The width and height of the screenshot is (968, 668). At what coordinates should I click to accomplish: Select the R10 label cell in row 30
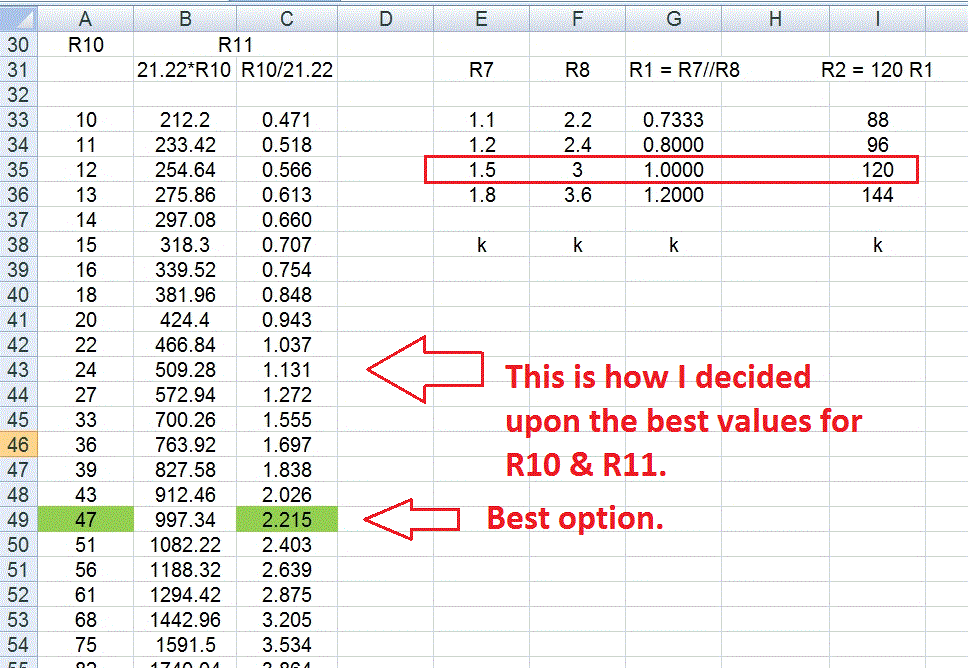[x=85, y=45]
